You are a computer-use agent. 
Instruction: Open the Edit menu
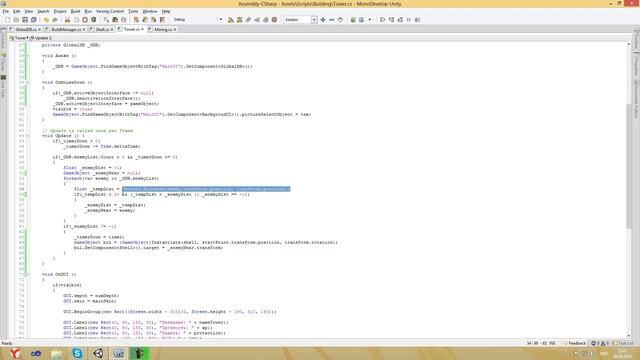[17, 11]
